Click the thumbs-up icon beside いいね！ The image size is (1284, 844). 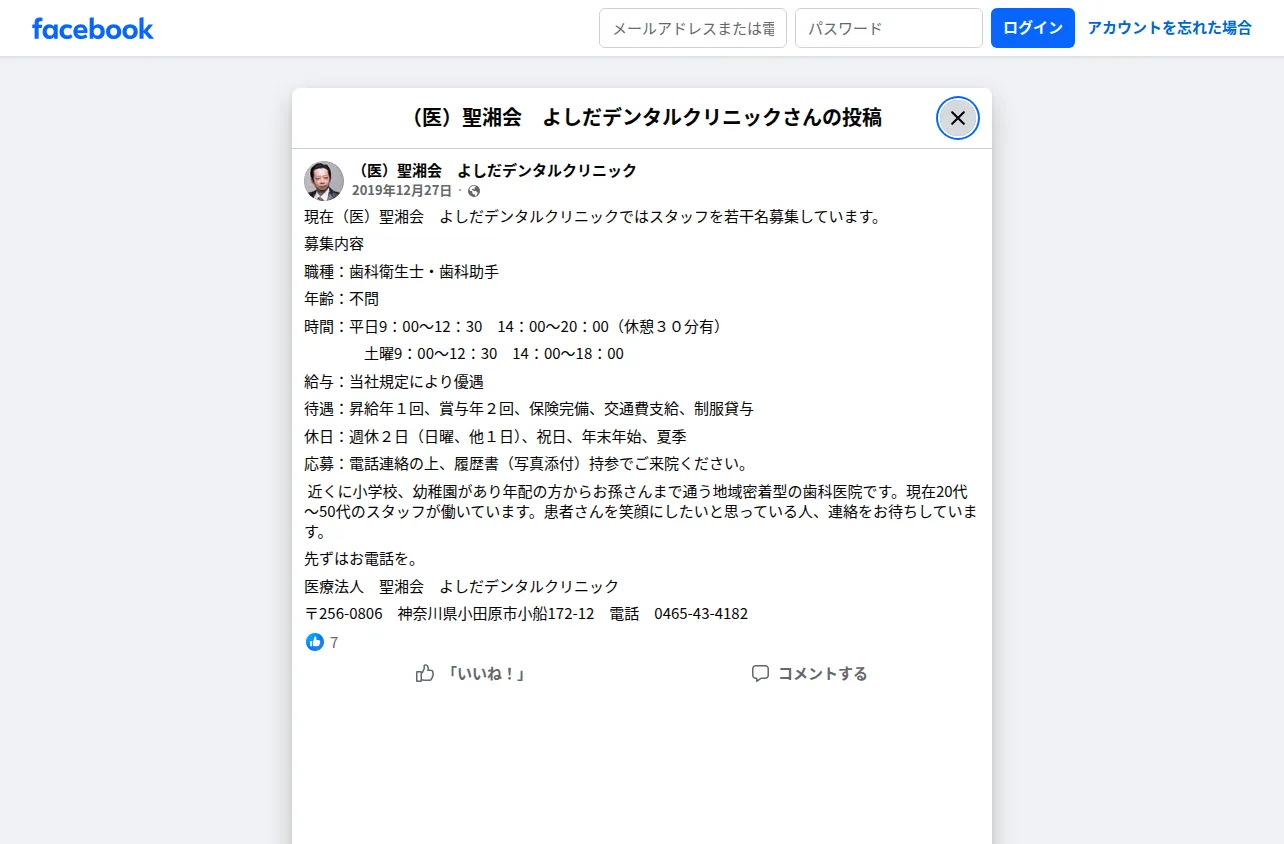click(425, 673)
